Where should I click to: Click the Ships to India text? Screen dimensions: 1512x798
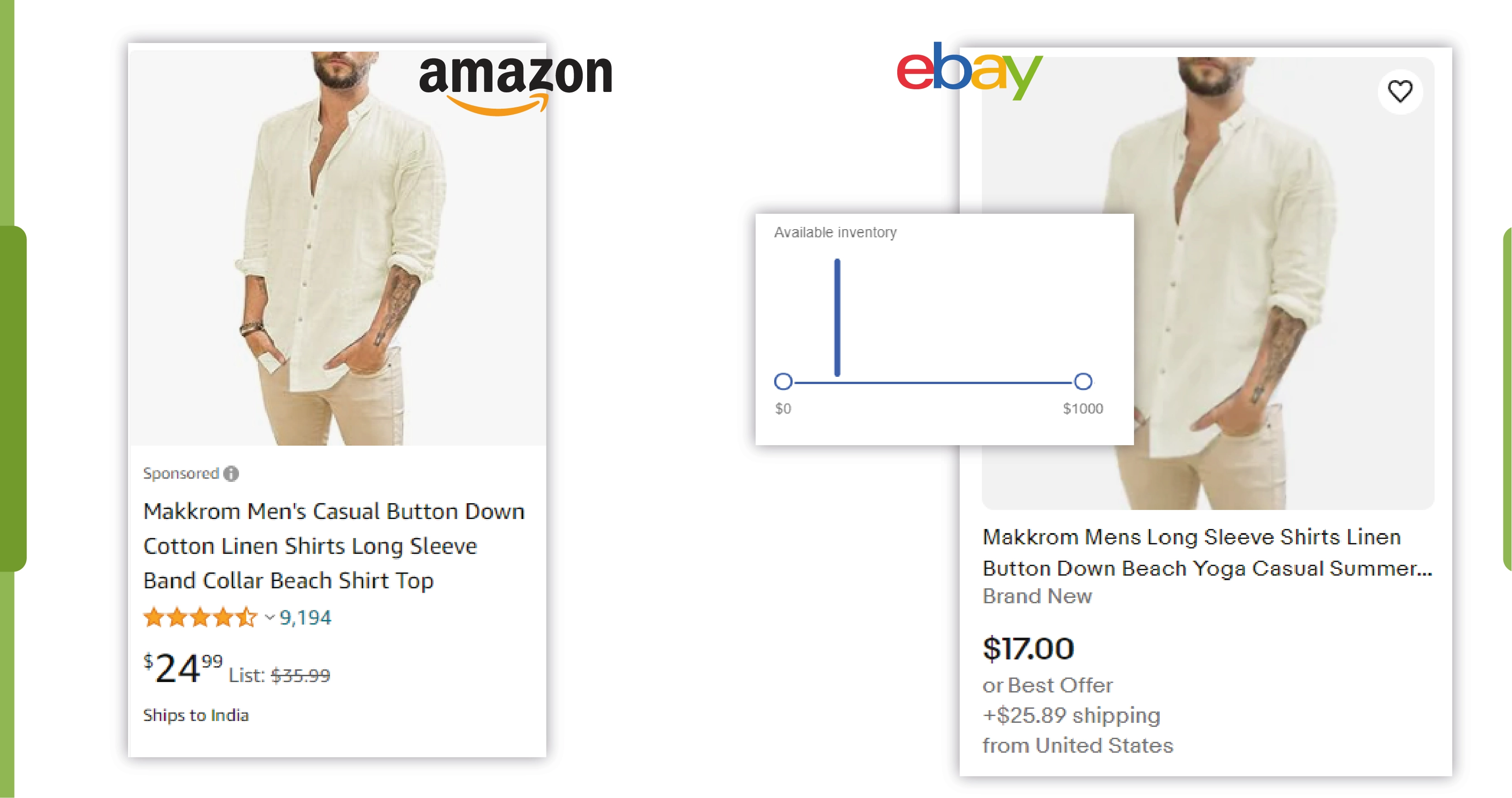tap(196, 715)
